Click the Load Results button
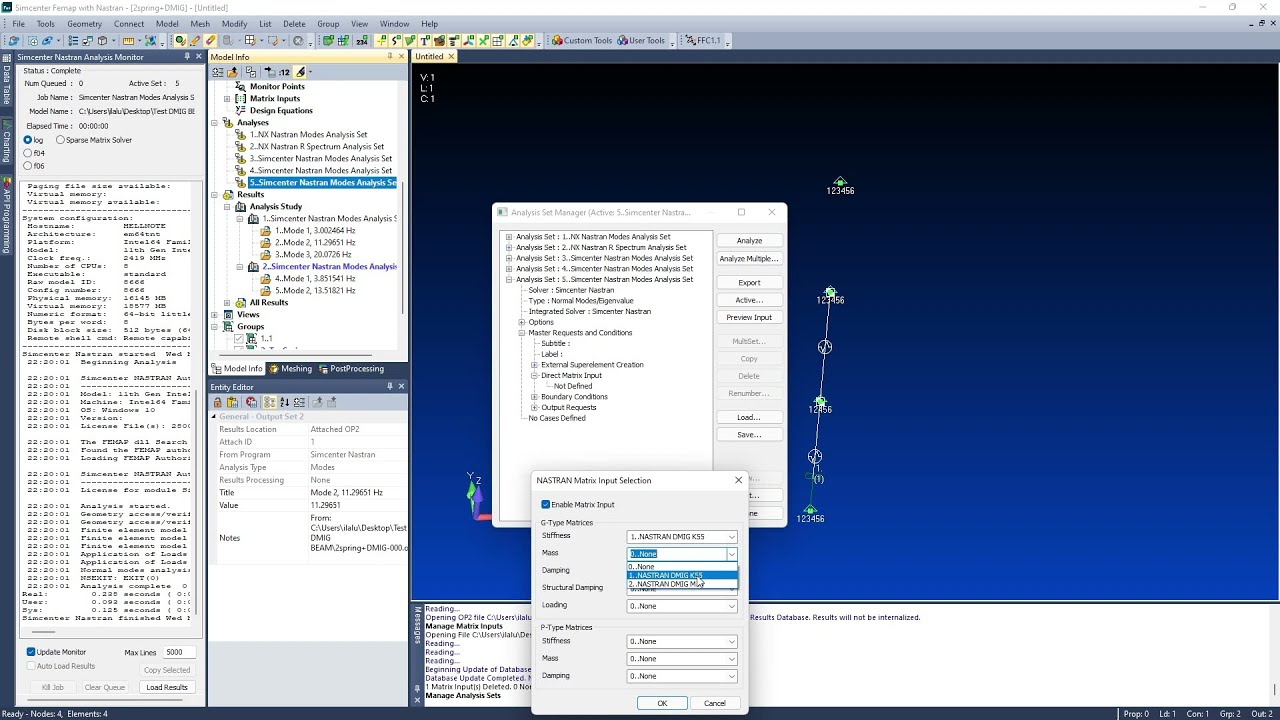1280x720 pixels. tap(167, 687)
